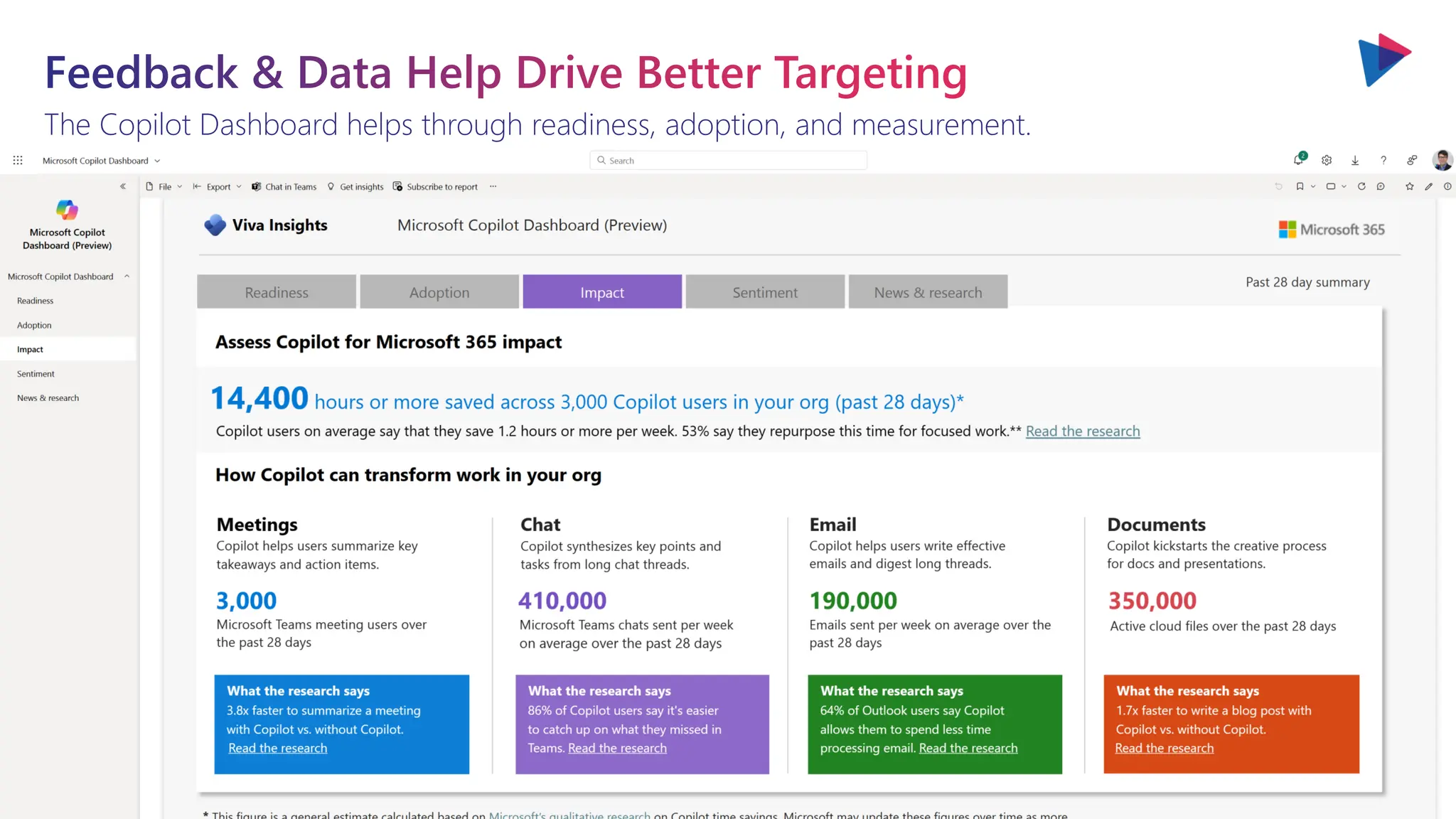This screenshot has height=819, width=1456.
Task: Open Read the research link after focused work
Action: (x=1083, y=431)
